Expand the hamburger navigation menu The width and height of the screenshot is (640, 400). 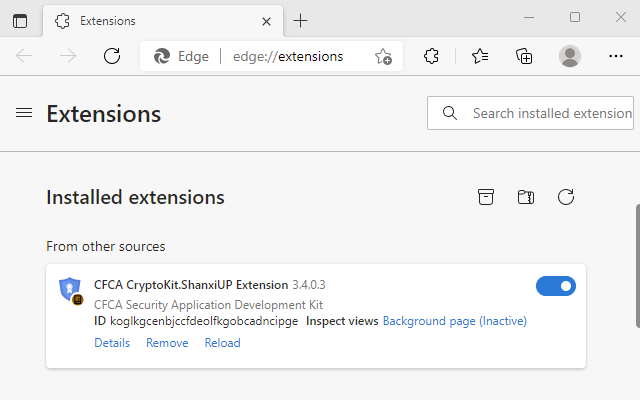pyautogui.click(x=24, y=113)
